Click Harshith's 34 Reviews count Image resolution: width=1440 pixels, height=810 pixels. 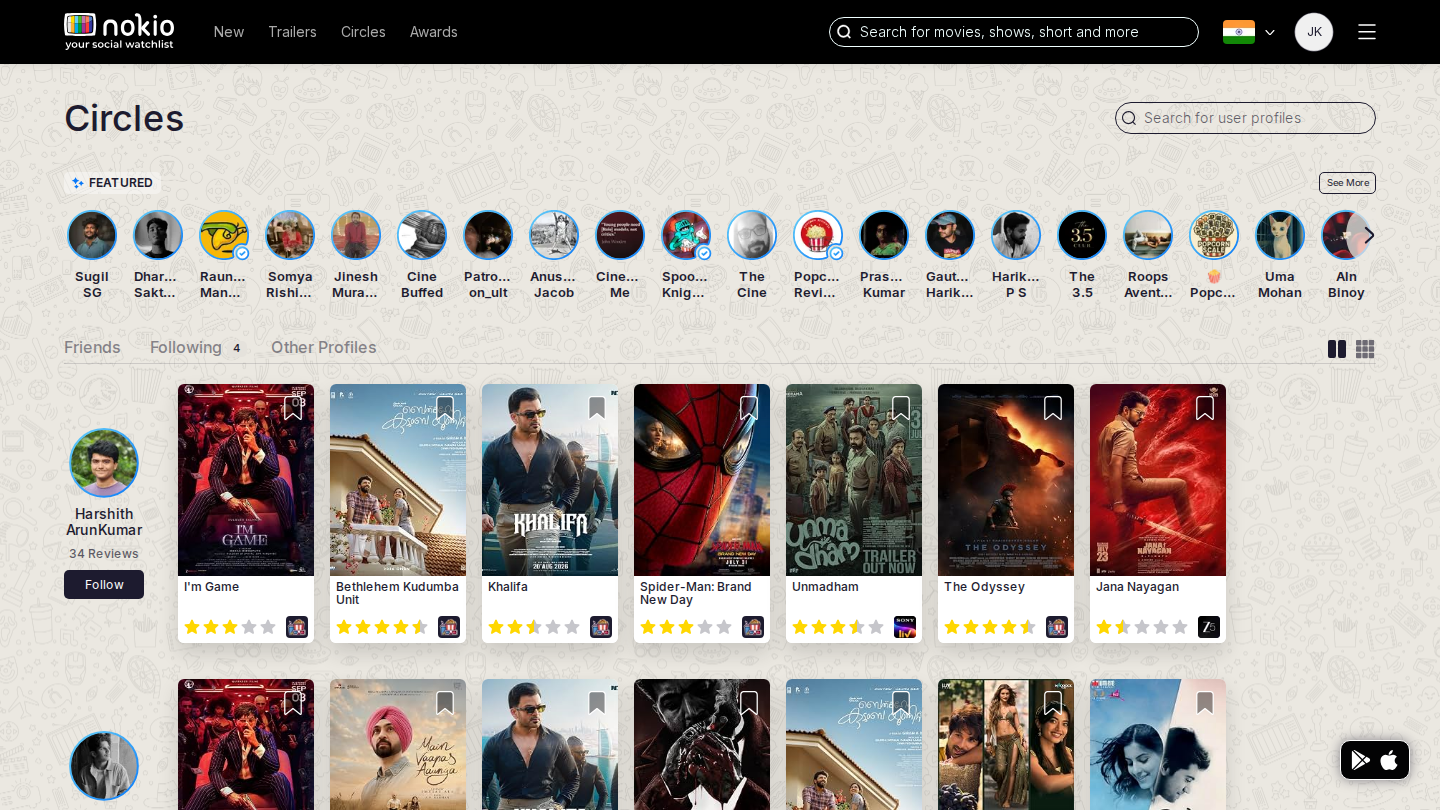104,554
